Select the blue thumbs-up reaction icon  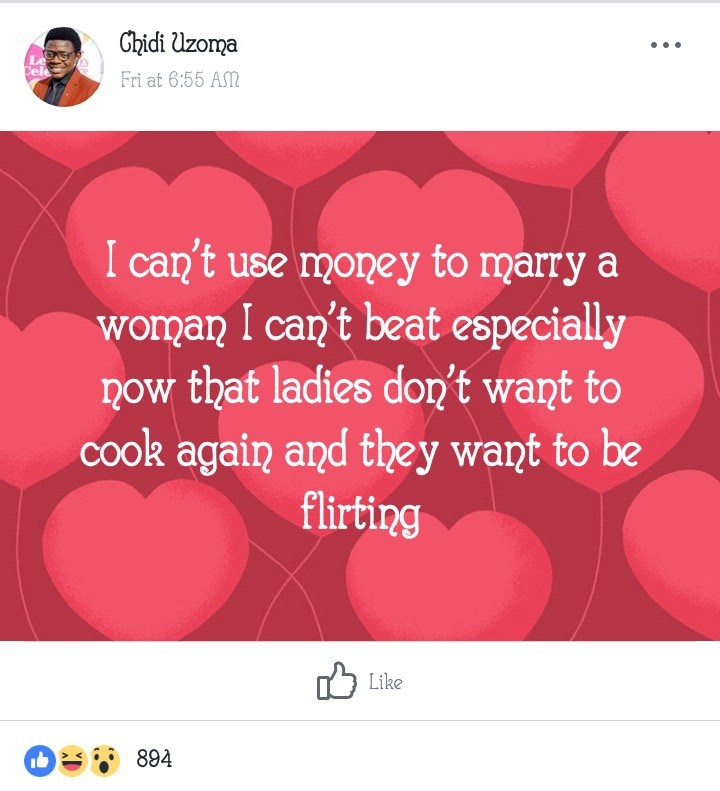pos(39,760)
